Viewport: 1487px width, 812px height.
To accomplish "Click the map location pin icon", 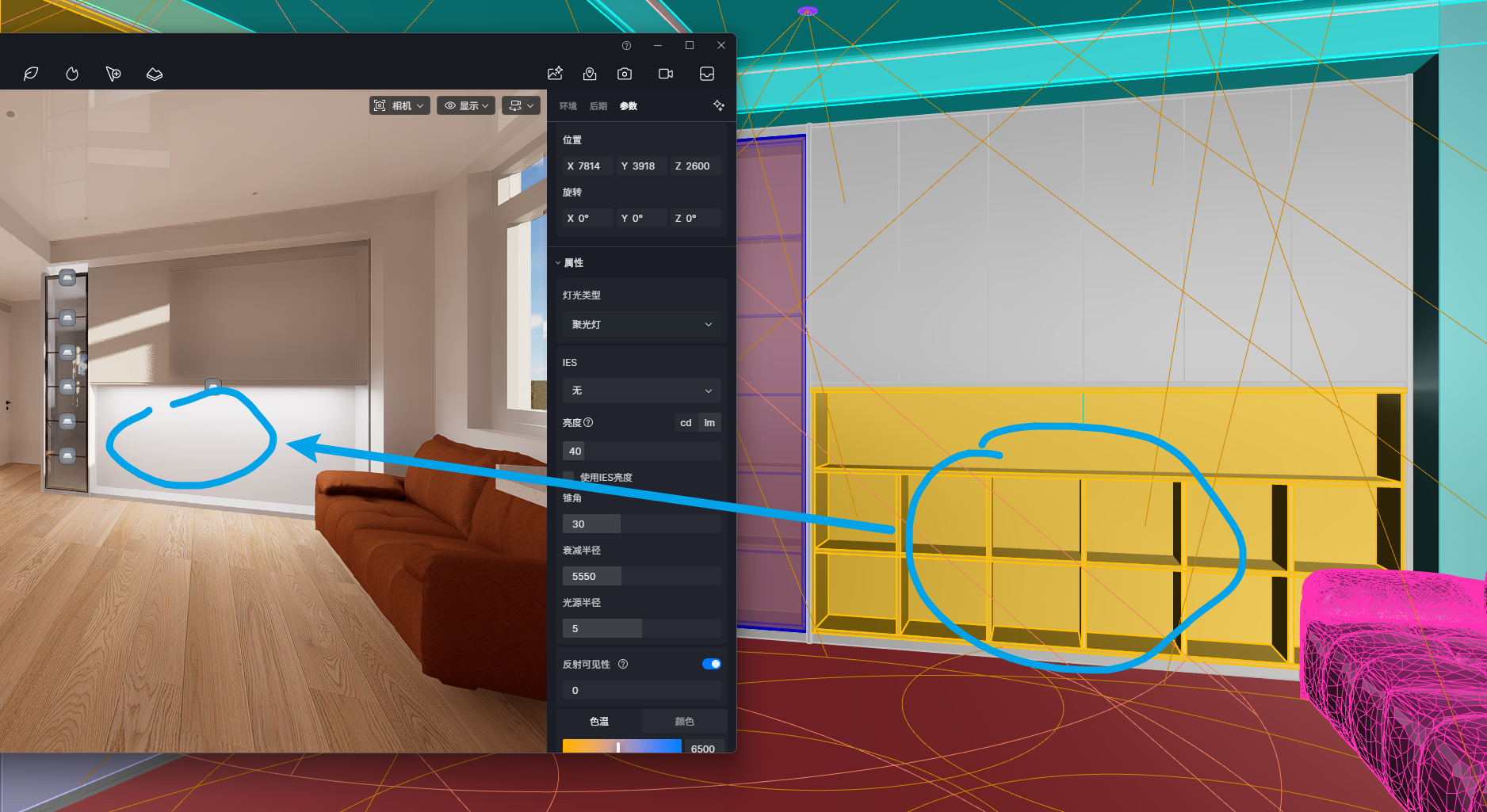I will click(590, 74).
